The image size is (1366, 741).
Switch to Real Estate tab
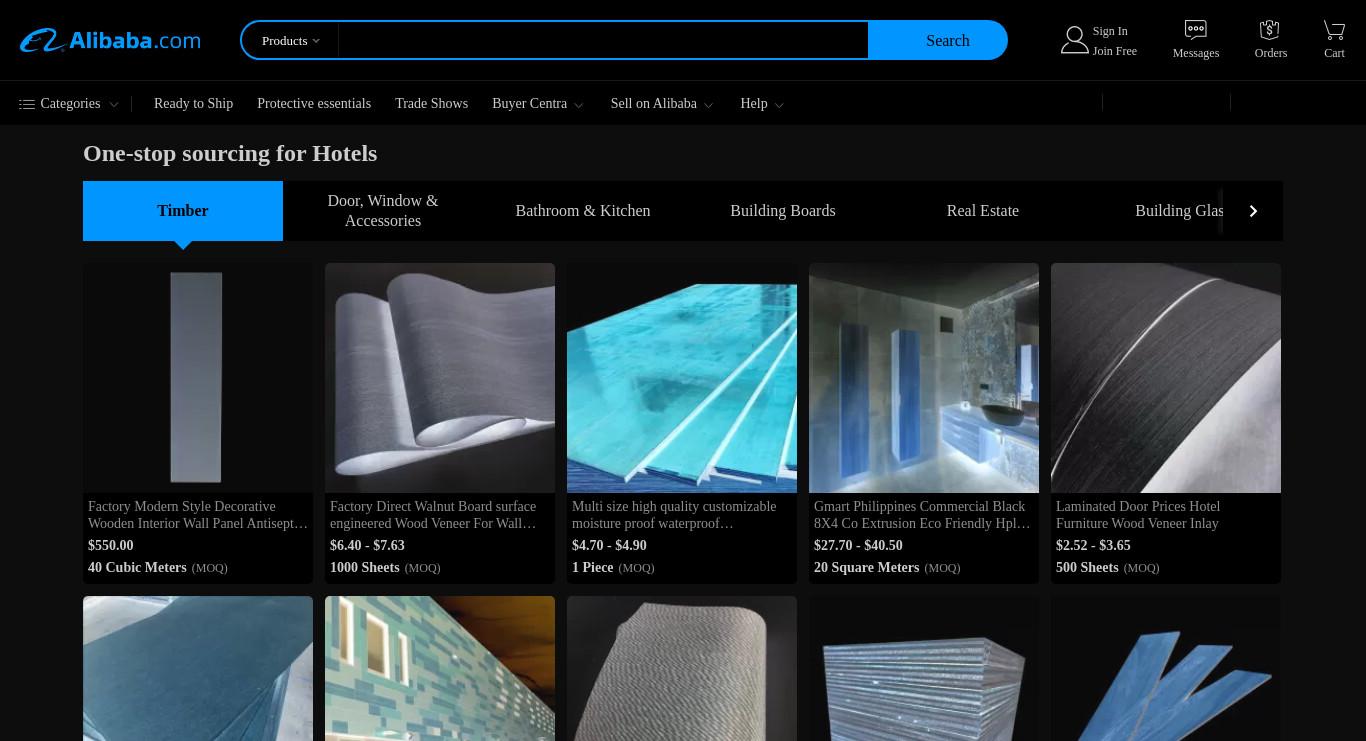[x=983, y=211]
